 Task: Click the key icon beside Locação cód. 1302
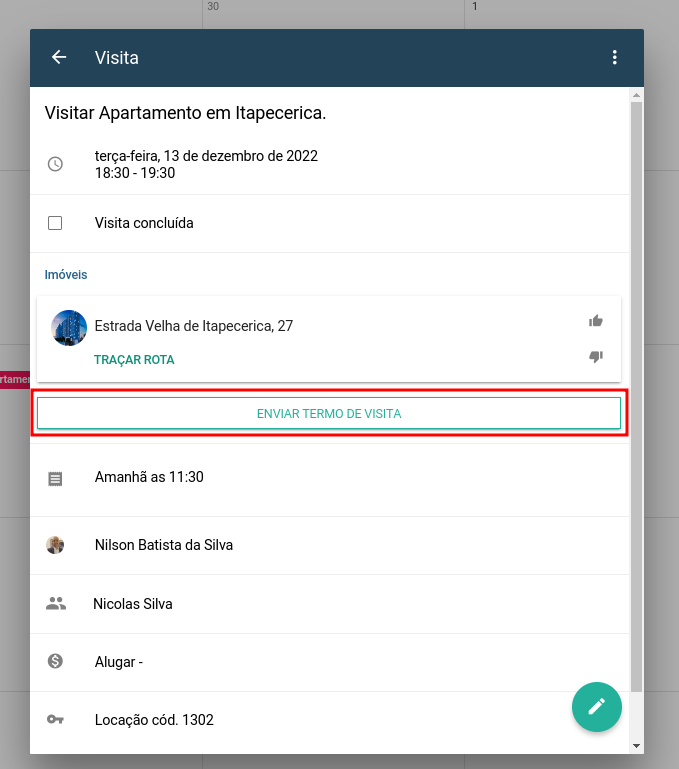pyautogui.click(x=55, y=719)
